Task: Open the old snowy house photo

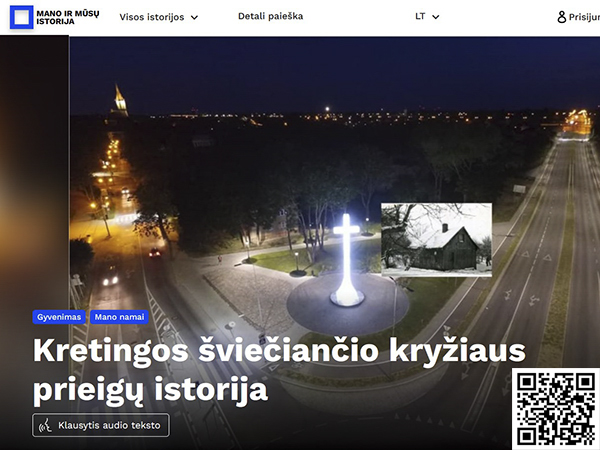Action: coord(437,240)
